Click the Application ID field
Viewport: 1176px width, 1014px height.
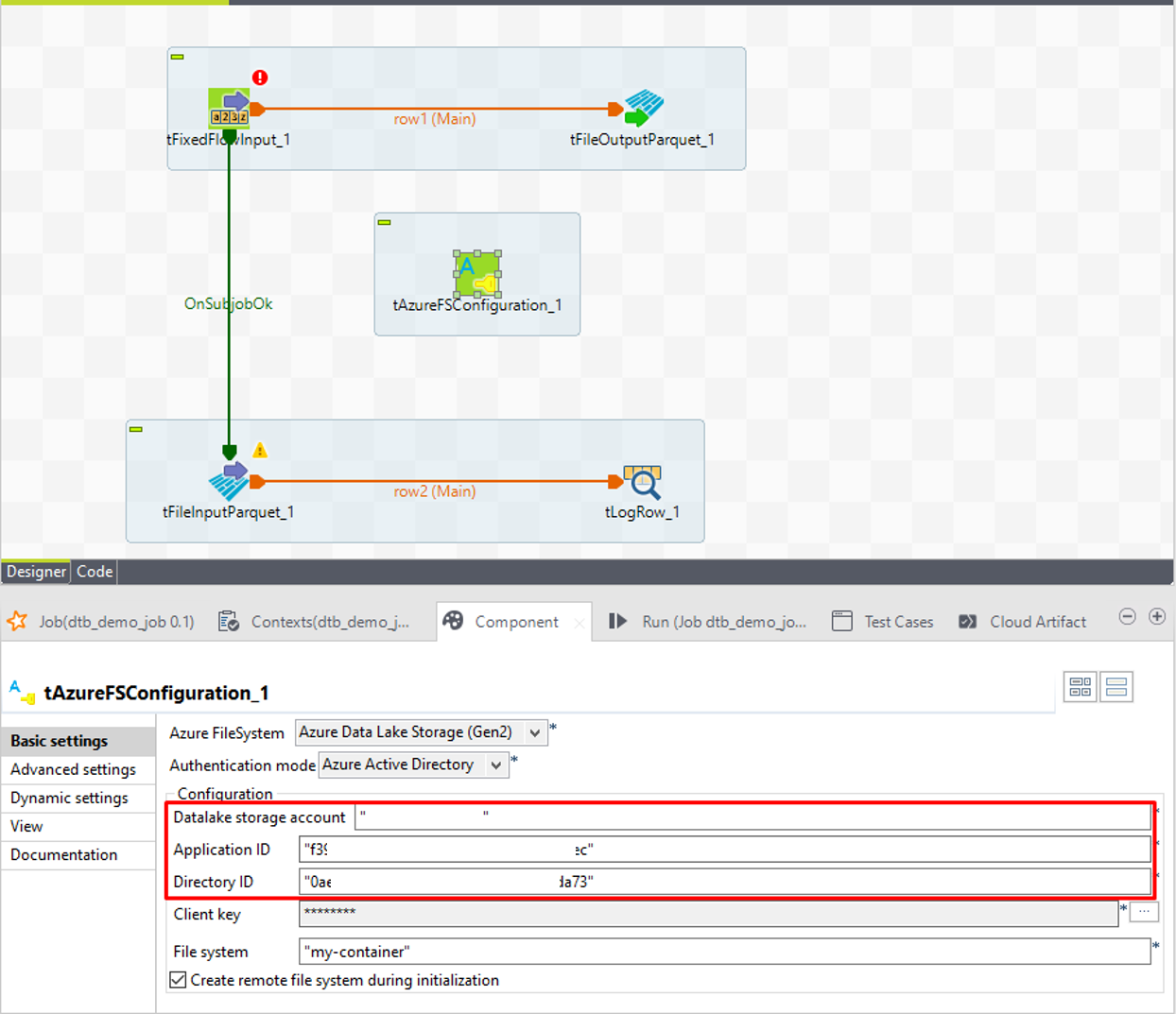(x=725, y=850)
